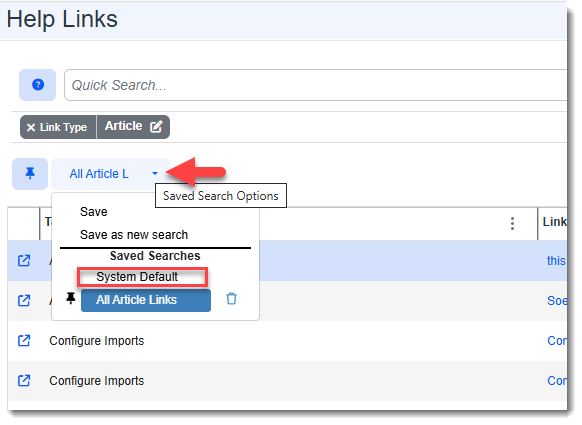Edit the Article filter value icon
This screenshot has height=425, width=582.
coord(156,127)
